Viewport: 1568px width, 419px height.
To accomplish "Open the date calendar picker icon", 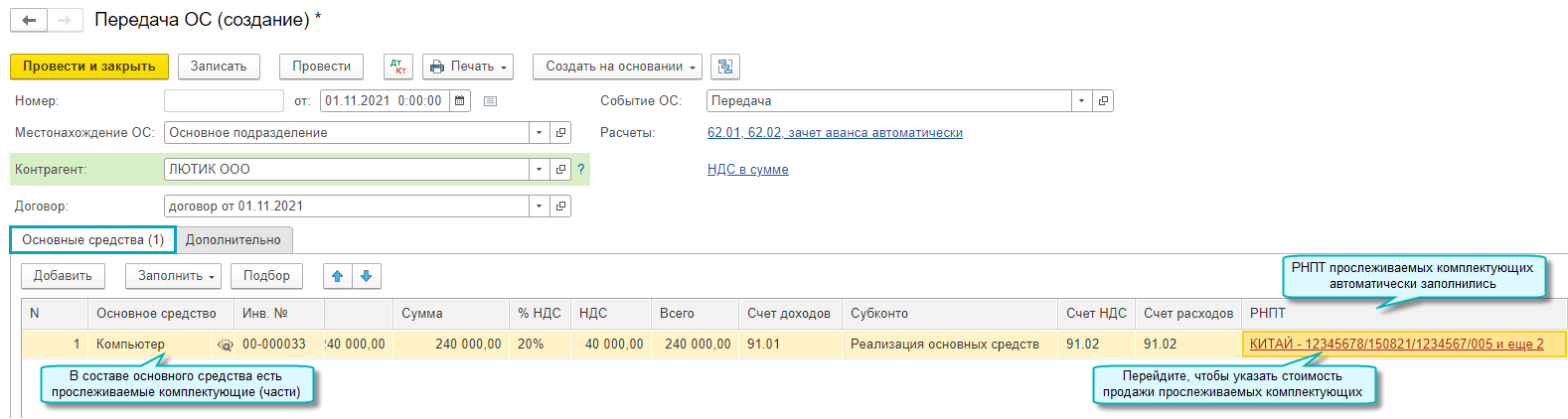I will click(x=459, y=100).
